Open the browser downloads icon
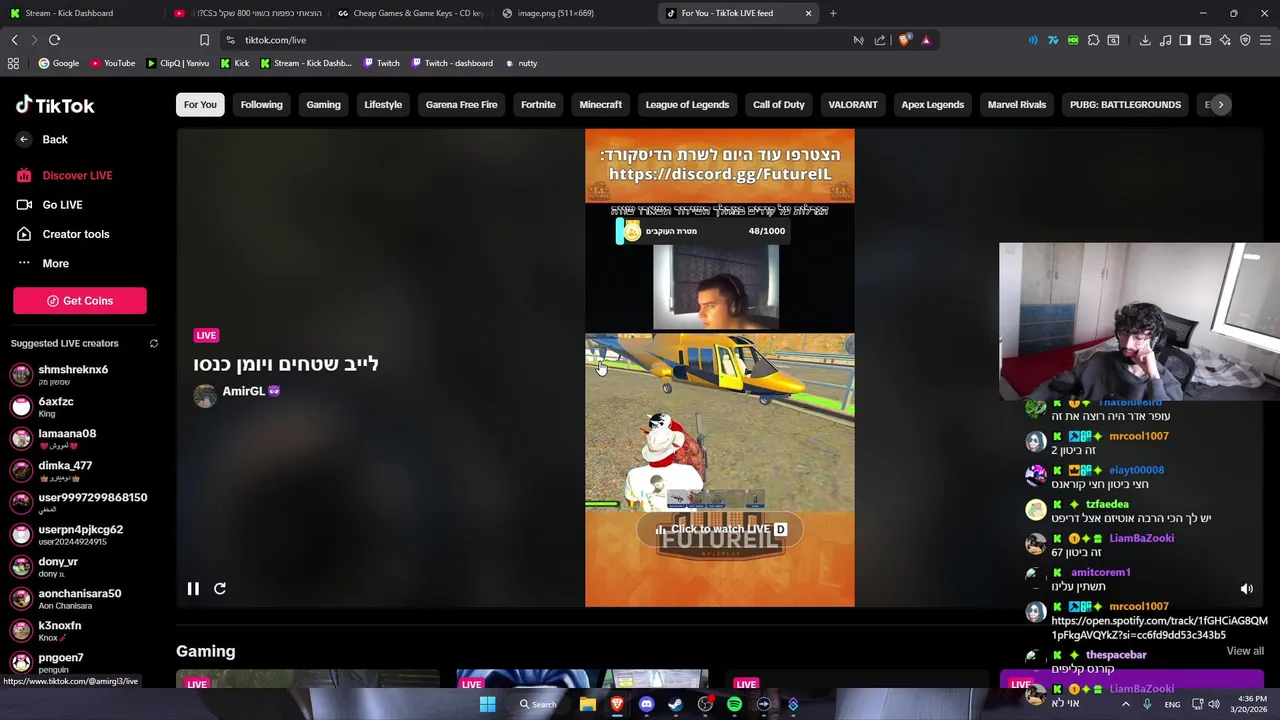 coord(1145,40)
